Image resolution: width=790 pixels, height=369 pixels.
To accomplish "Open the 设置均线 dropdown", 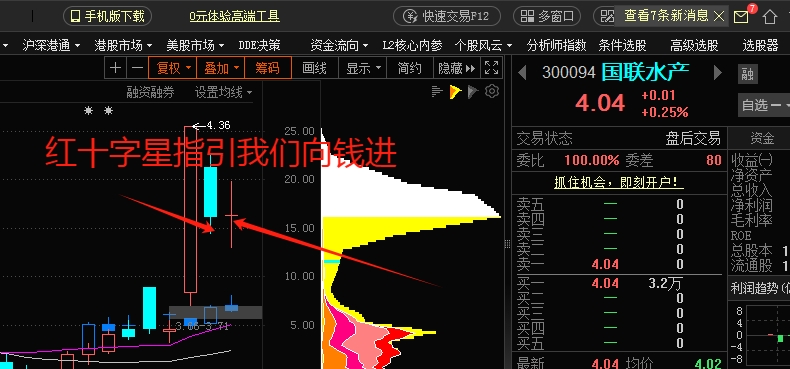I will tap(224, 92).
